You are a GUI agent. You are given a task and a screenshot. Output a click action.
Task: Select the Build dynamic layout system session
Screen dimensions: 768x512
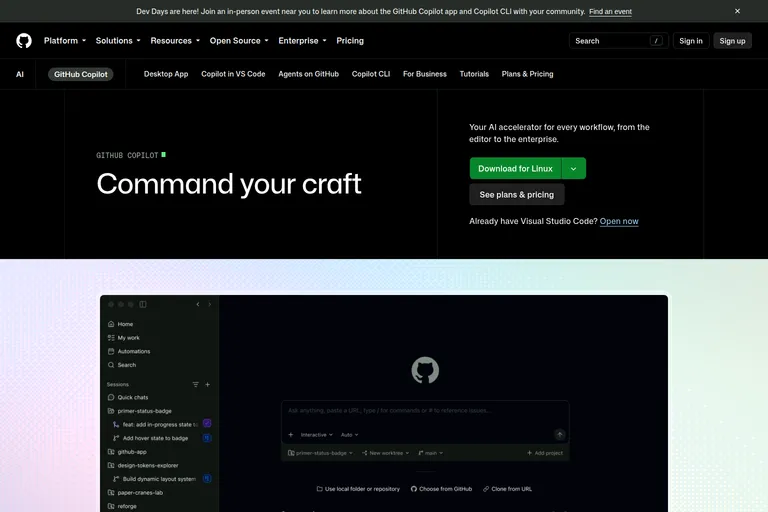154,479
